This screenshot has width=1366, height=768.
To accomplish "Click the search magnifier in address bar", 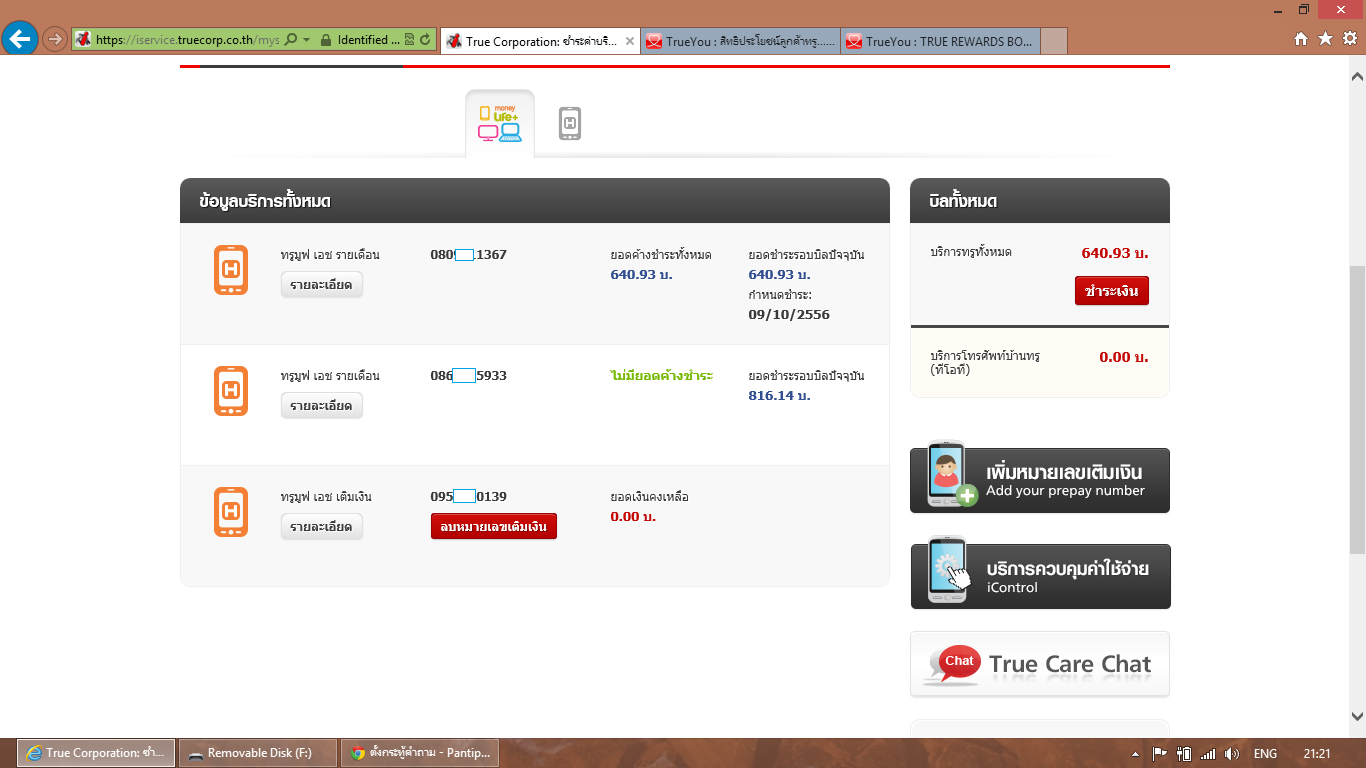I will tap(291, 40).
